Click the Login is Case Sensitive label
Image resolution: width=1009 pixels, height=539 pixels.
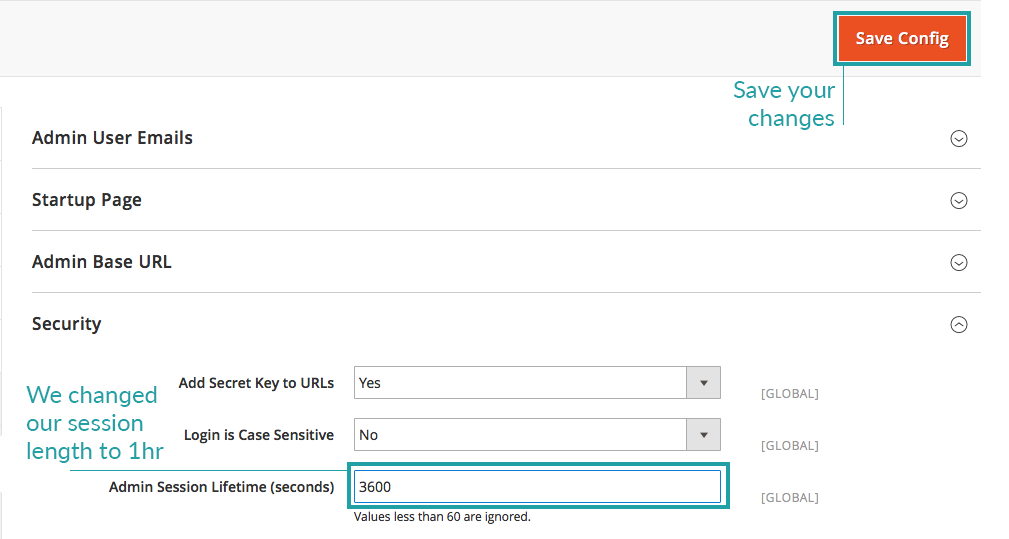259,435
